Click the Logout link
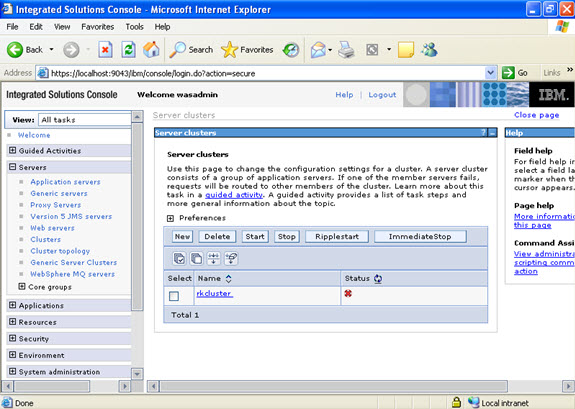The width and height of the screenshot is (575, 409). pyautogui.click(x=382, y=95)
